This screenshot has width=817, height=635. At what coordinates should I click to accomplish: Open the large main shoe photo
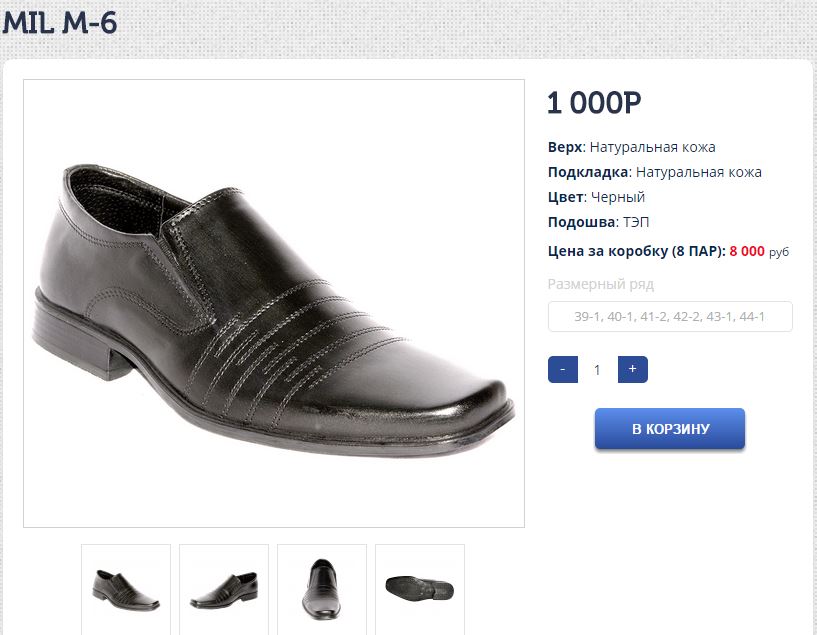274,303
